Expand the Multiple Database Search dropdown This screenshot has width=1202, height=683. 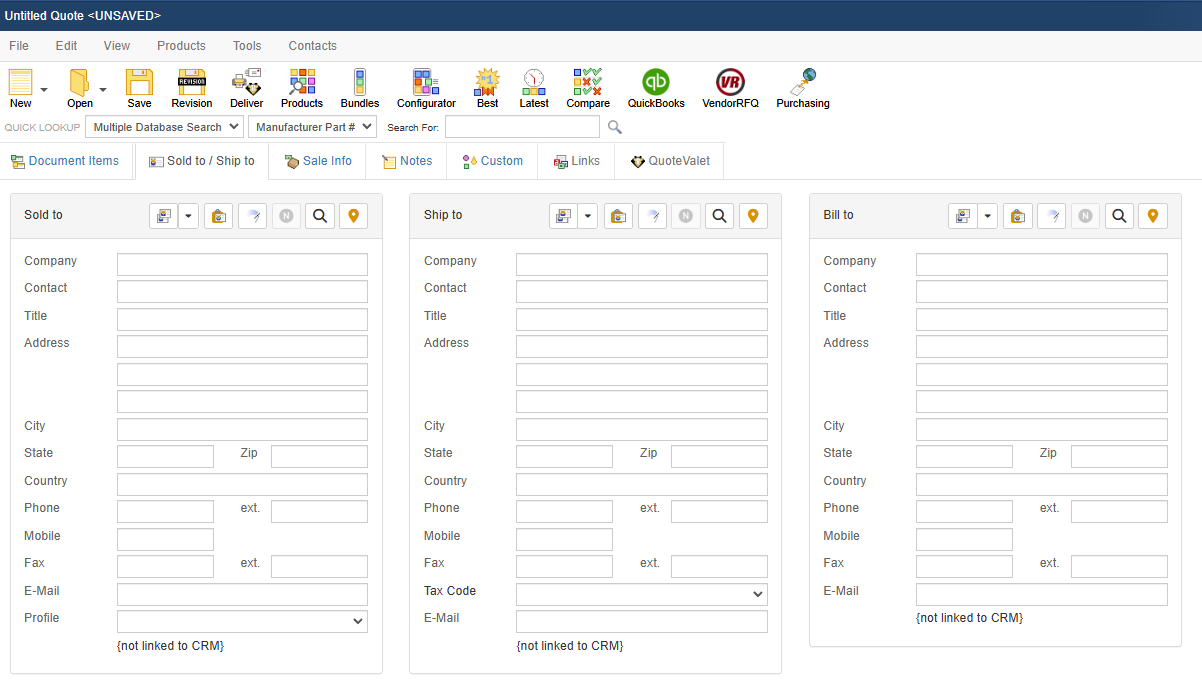(x=164, y=127)
